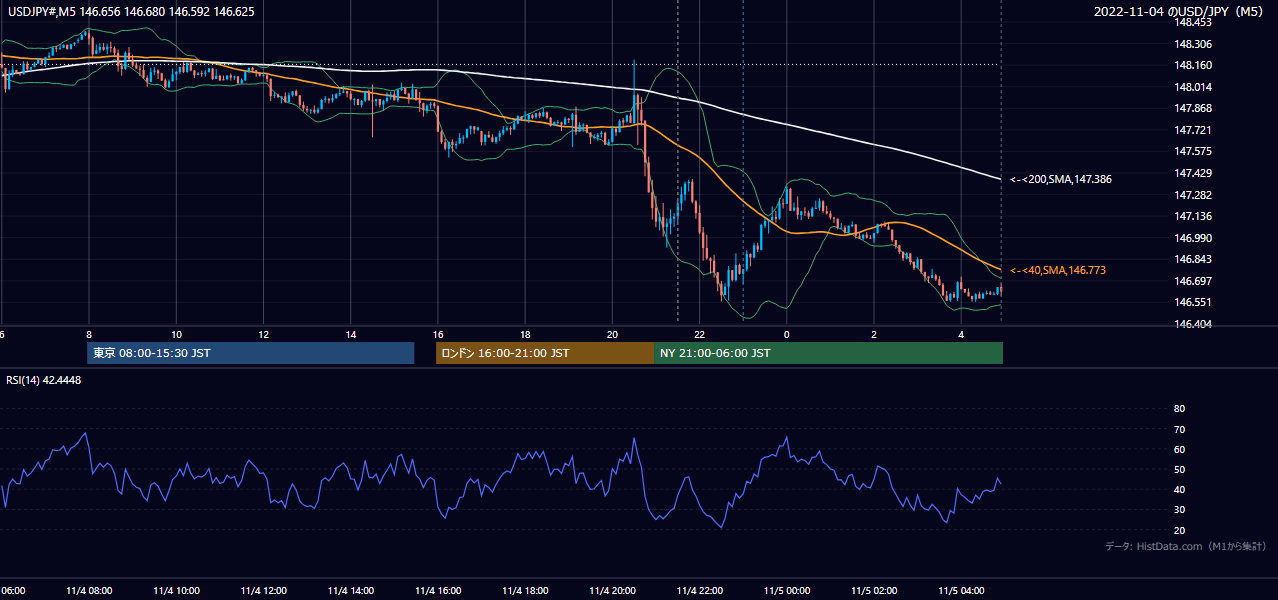The image size is (1278, 600).
Task: Click hour tick 8 under price chart
Action: pos(89,334)
